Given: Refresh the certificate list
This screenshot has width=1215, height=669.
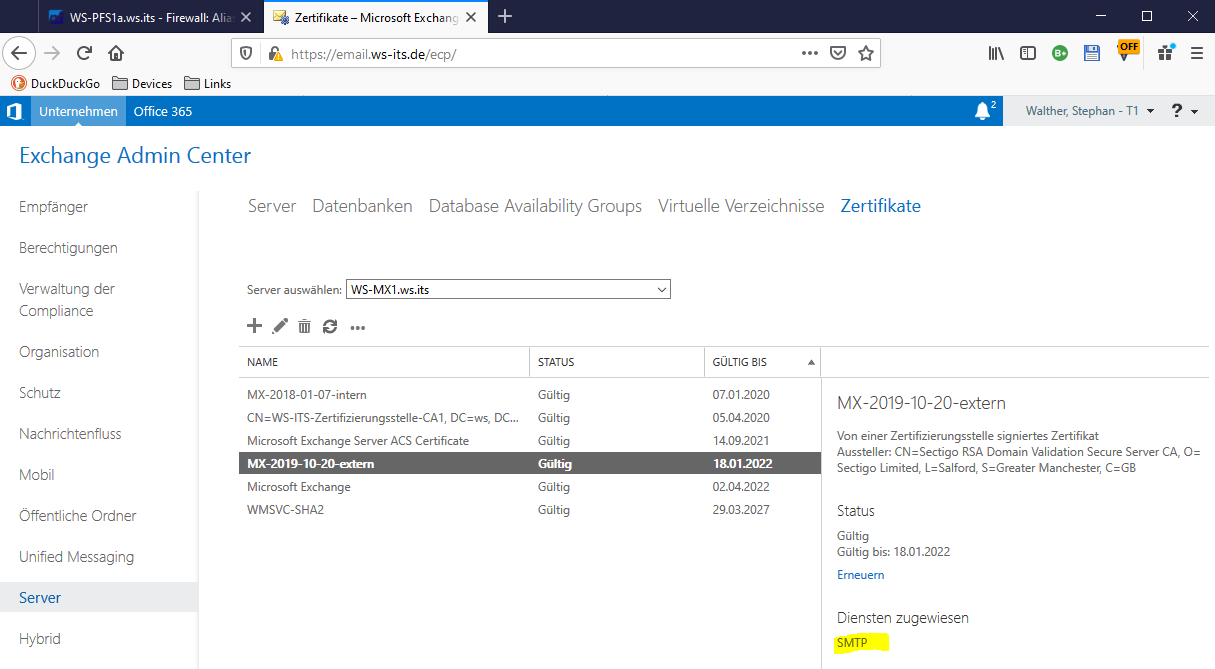Looking at the screenshot, I should 330,326.
